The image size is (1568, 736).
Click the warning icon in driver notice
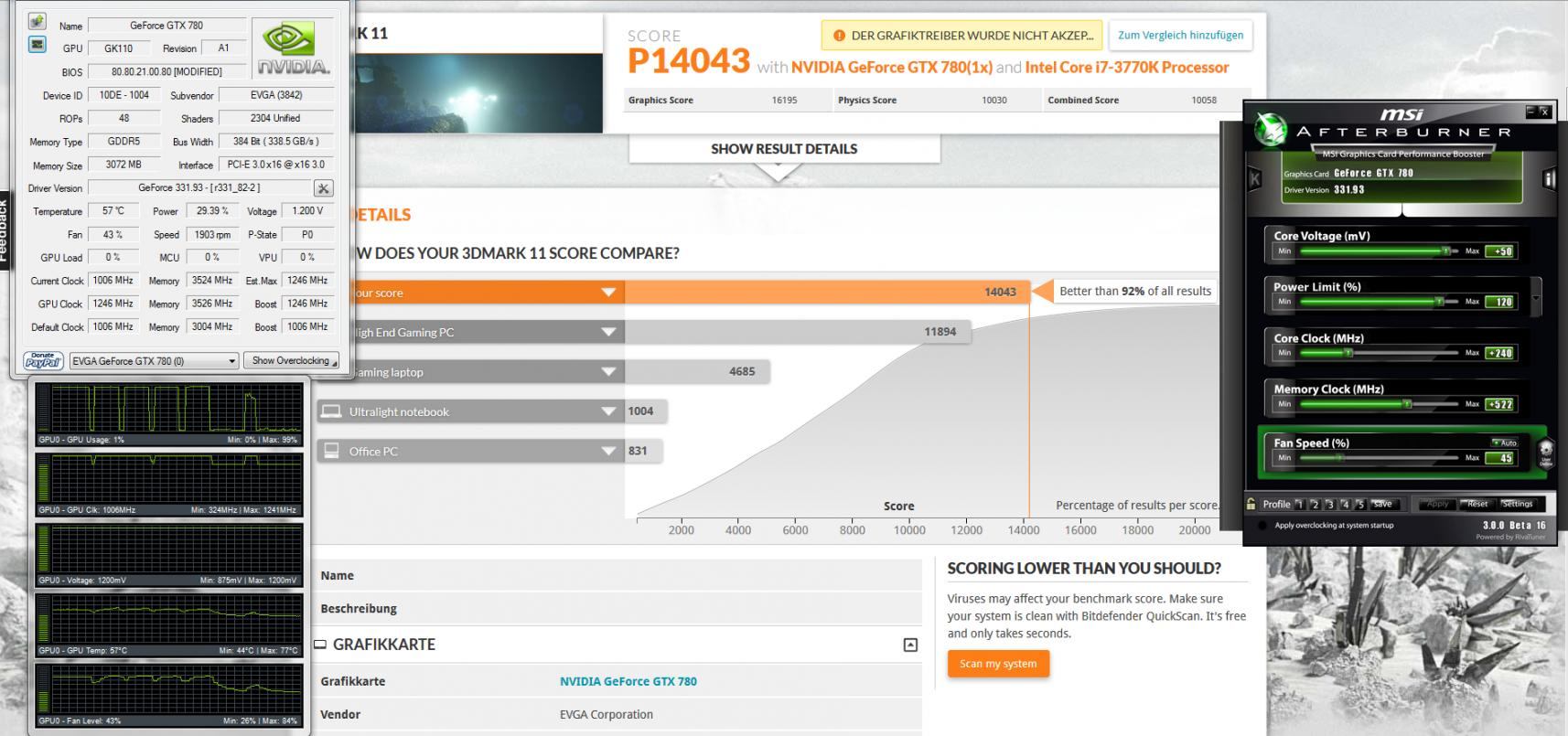pyautogui.click(x=839, y=36)
